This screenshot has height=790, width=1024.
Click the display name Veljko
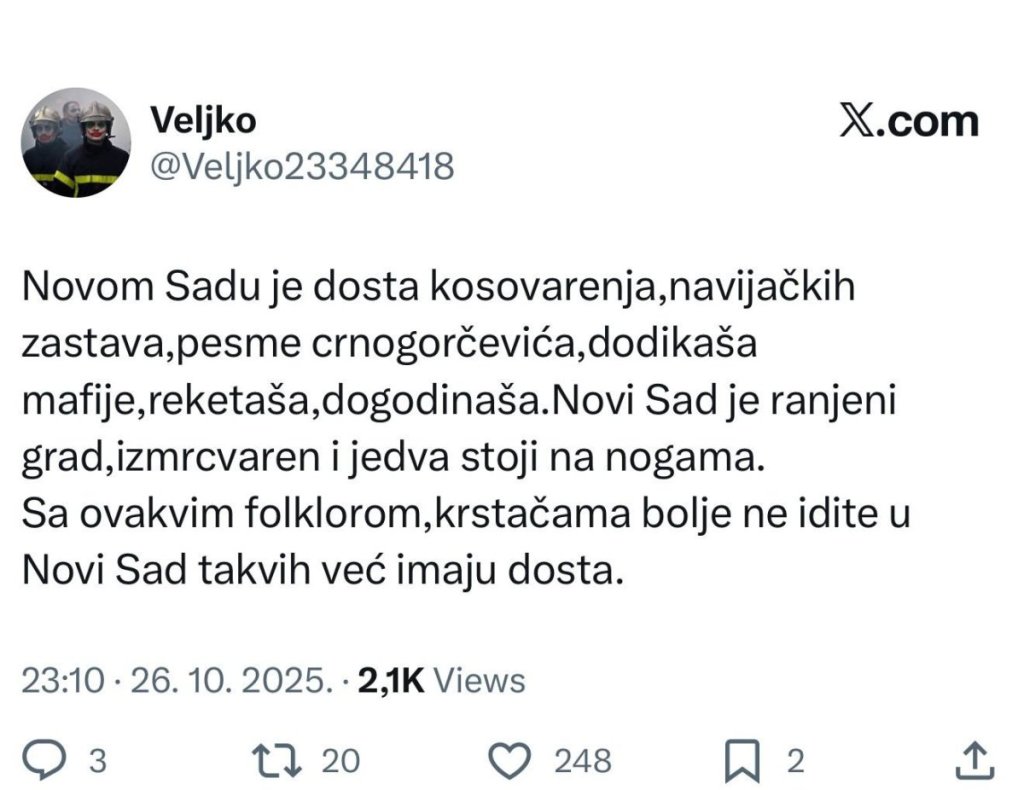[203, 120]
